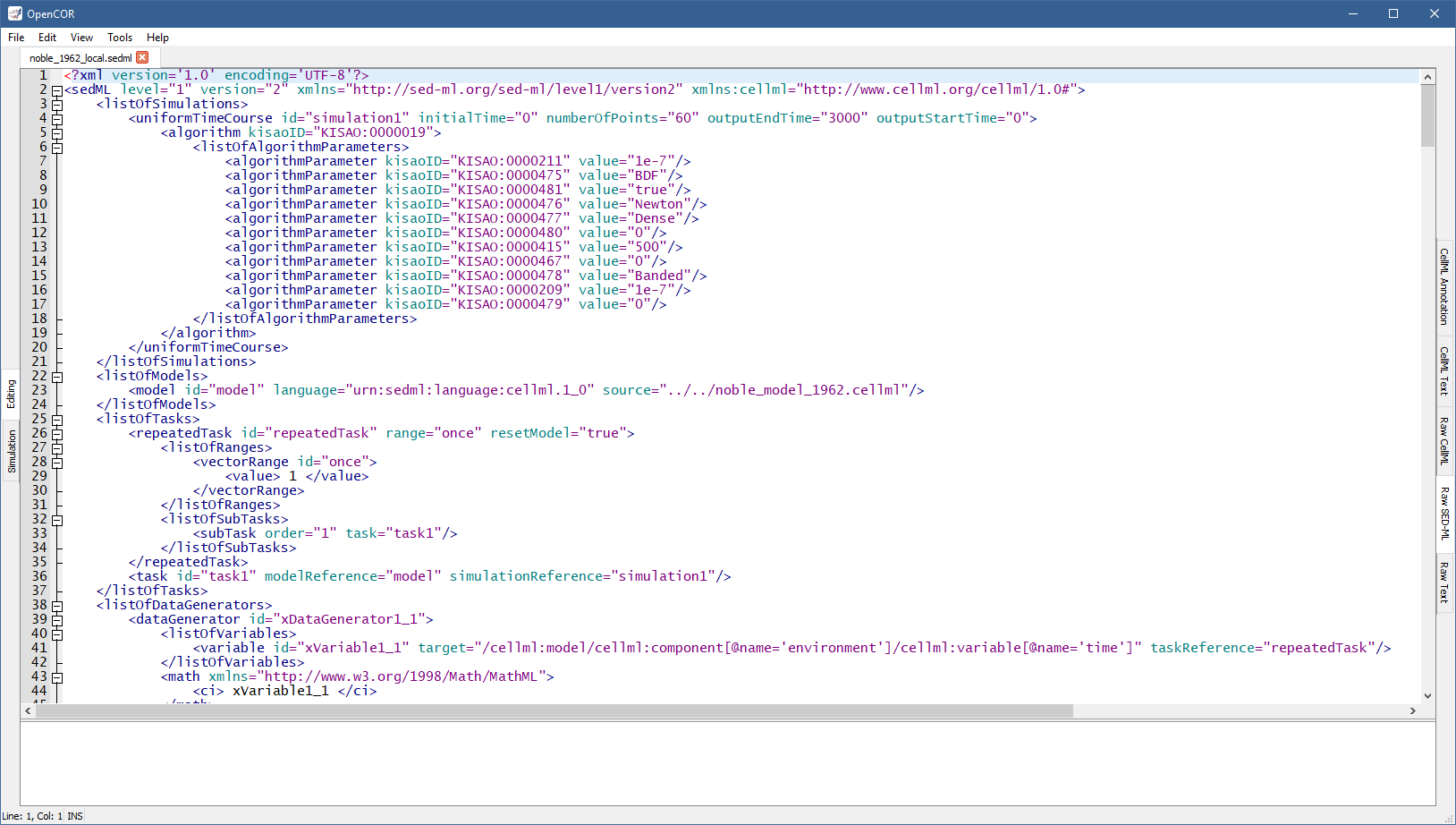Click the OpenCOR application icon in title bar
This screenshot has height=825, width=1456.
(14, 13)
